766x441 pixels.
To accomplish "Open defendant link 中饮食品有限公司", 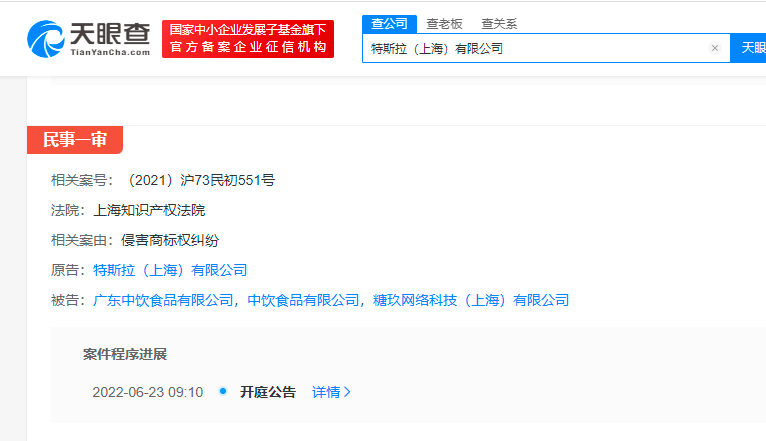I will [x=303, y=300].
